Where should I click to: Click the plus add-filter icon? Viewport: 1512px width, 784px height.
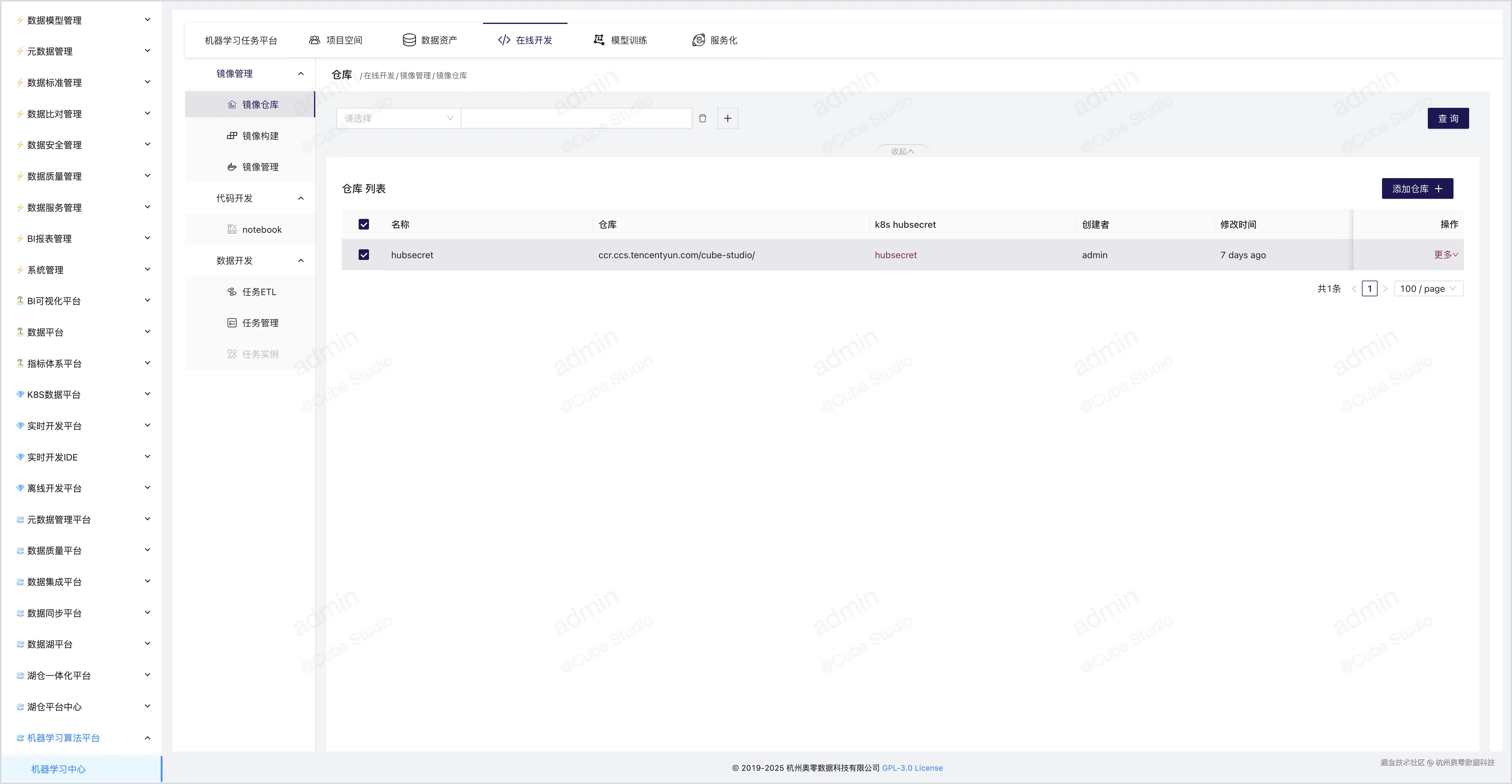(727, 118)
